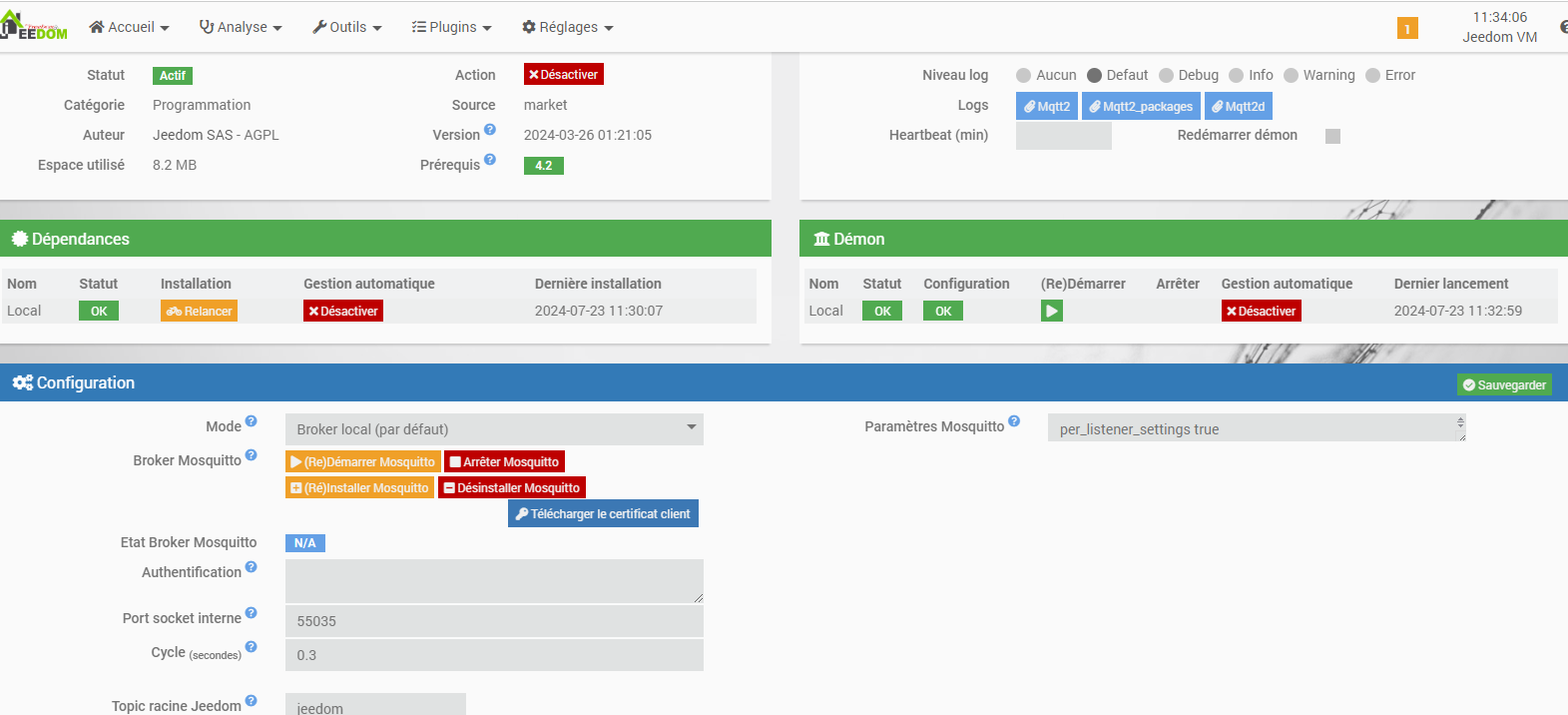
Task: Select Debug log level
Action: pyautogui.click(x=1166, y=75)
